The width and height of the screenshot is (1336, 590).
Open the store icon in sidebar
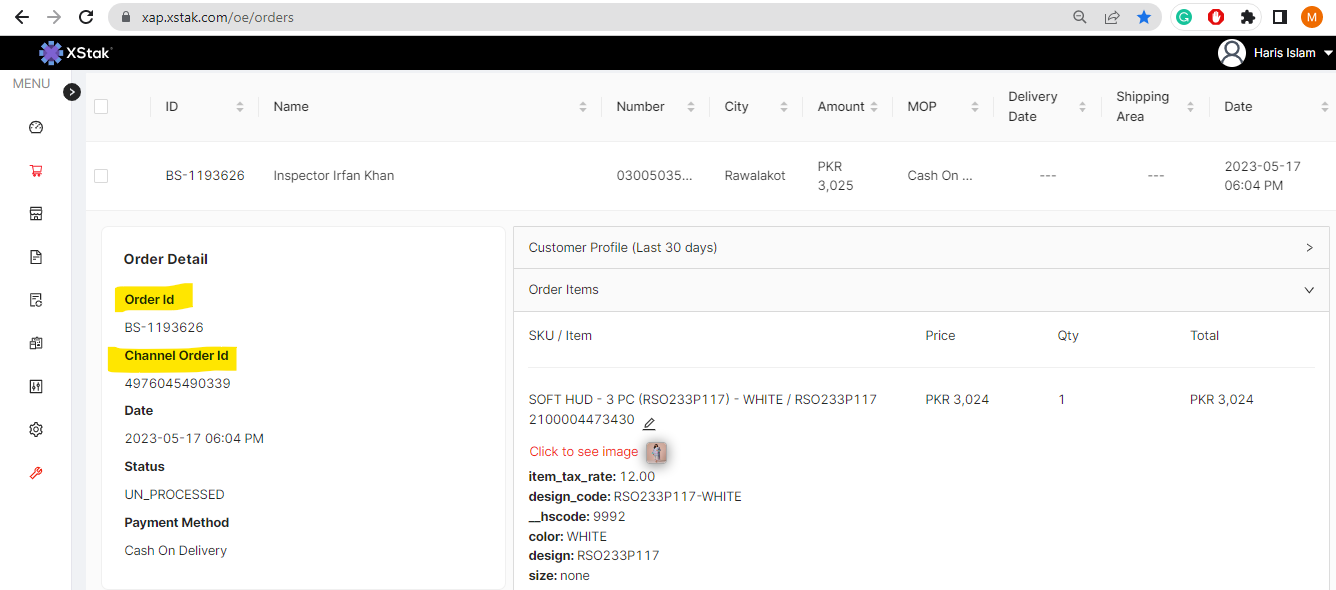pos(36,214)
